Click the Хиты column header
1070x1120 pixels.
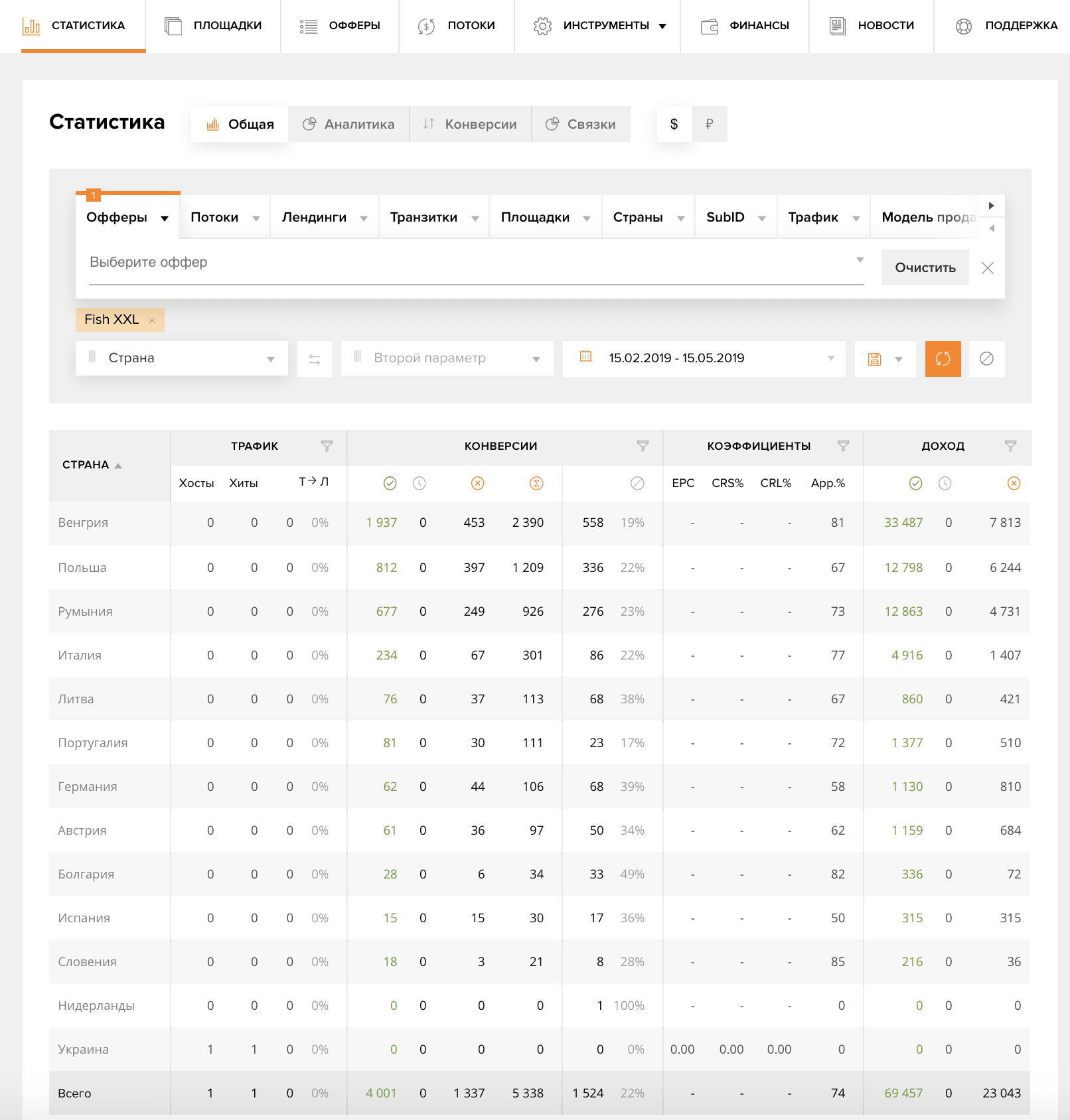[x=244, y=484]
